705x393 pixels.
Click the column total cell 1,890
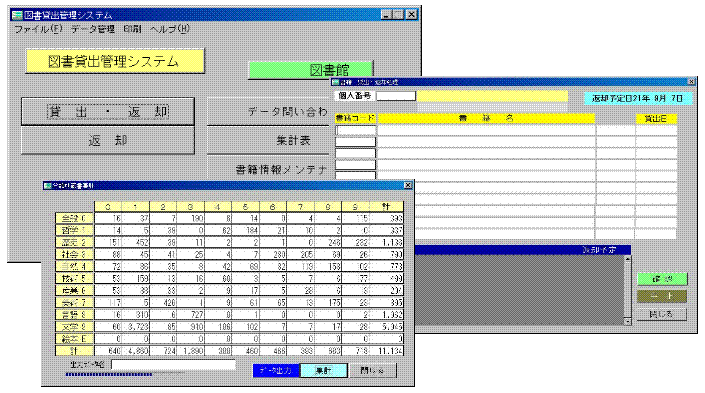click(x=191, y=351)
